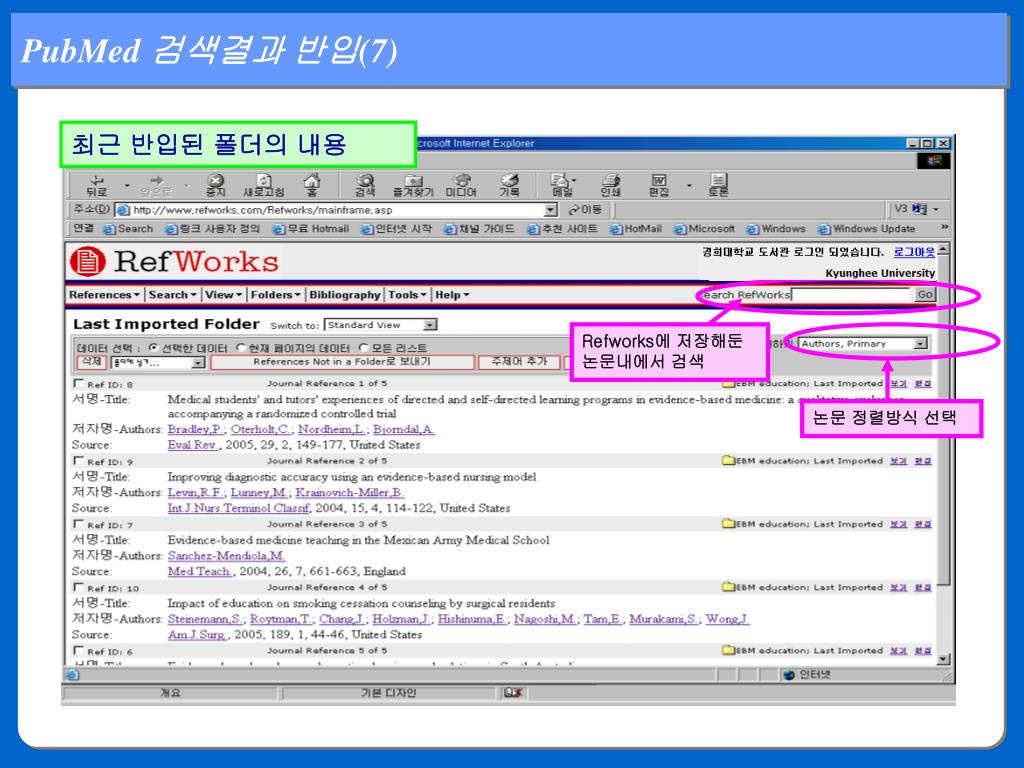This screenshot has width=1024, height=768.
Task: Open author link Sanchez-Mendiola,M.
Action: point(226,556)
